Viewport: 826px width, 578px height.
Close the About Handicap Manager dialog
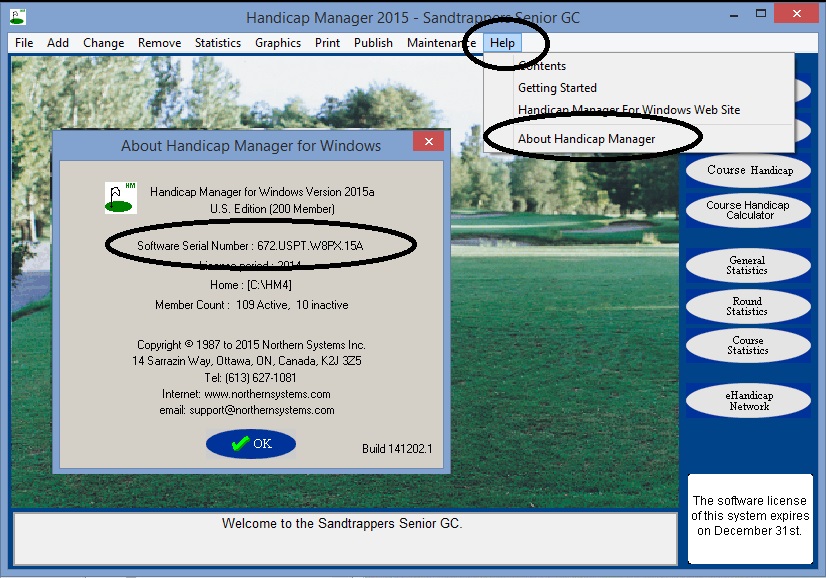coord(428,141)
